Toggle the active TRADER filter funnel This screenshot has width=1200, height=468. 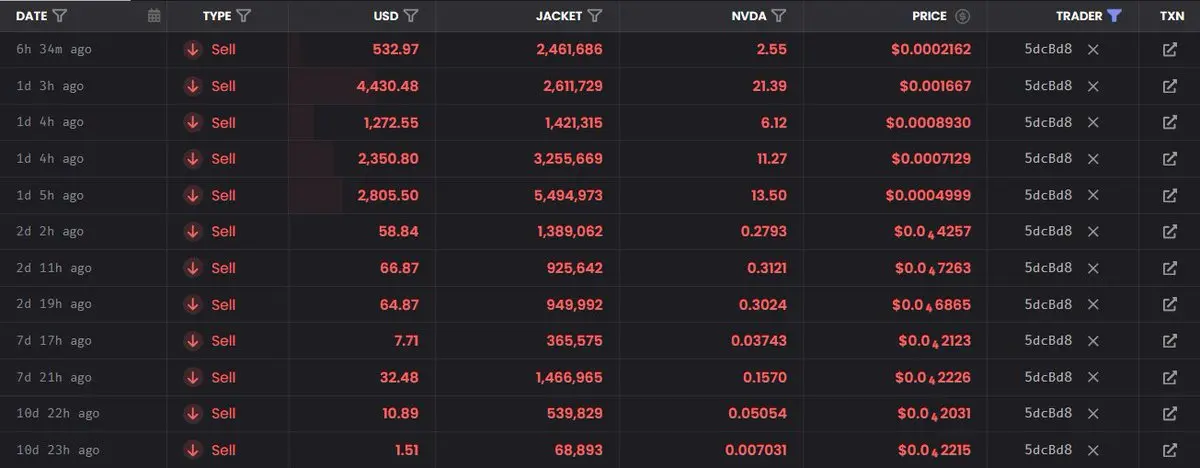1115,16
